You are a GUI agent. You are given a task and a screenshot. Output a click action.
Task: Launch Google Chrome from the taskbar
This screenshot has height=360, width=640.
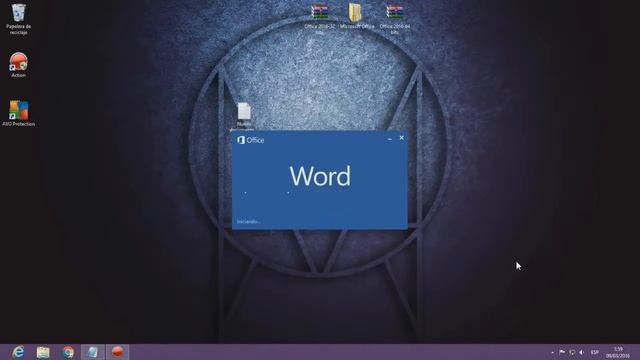click(68, 352)
